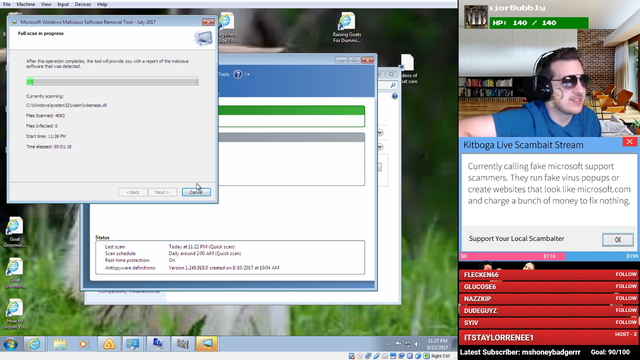Image resolution: width=640 pixels, height=360 pixels.
Task: Select the DUDEGUYZ follow entry
Action: click(x=549, y=311)
